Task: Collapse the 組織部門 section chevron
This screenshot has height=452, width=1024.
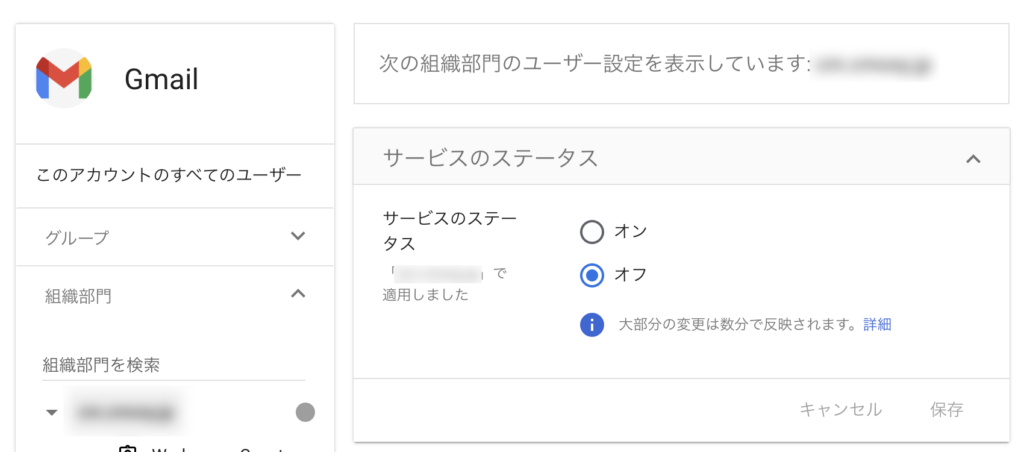Action: (x=297, y=294)
